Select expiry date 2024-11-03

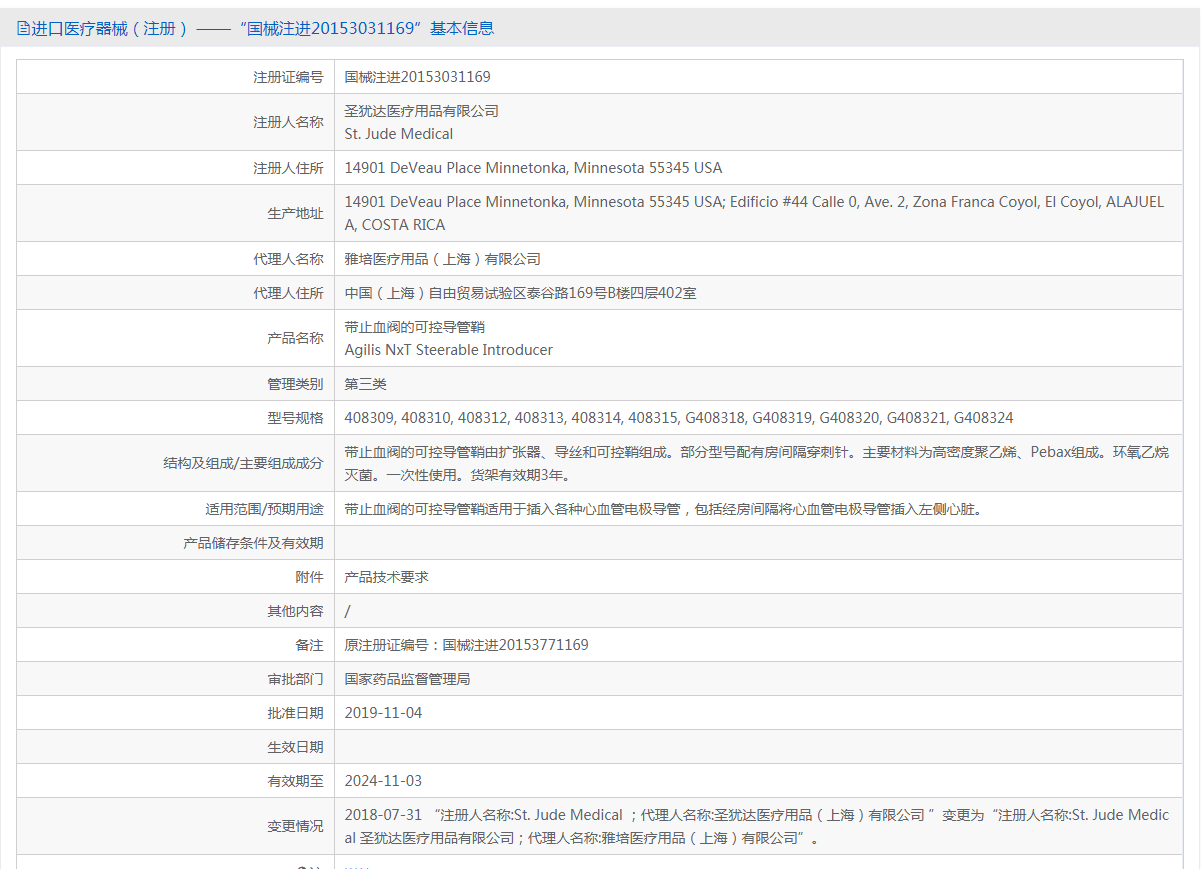point(384,781)
